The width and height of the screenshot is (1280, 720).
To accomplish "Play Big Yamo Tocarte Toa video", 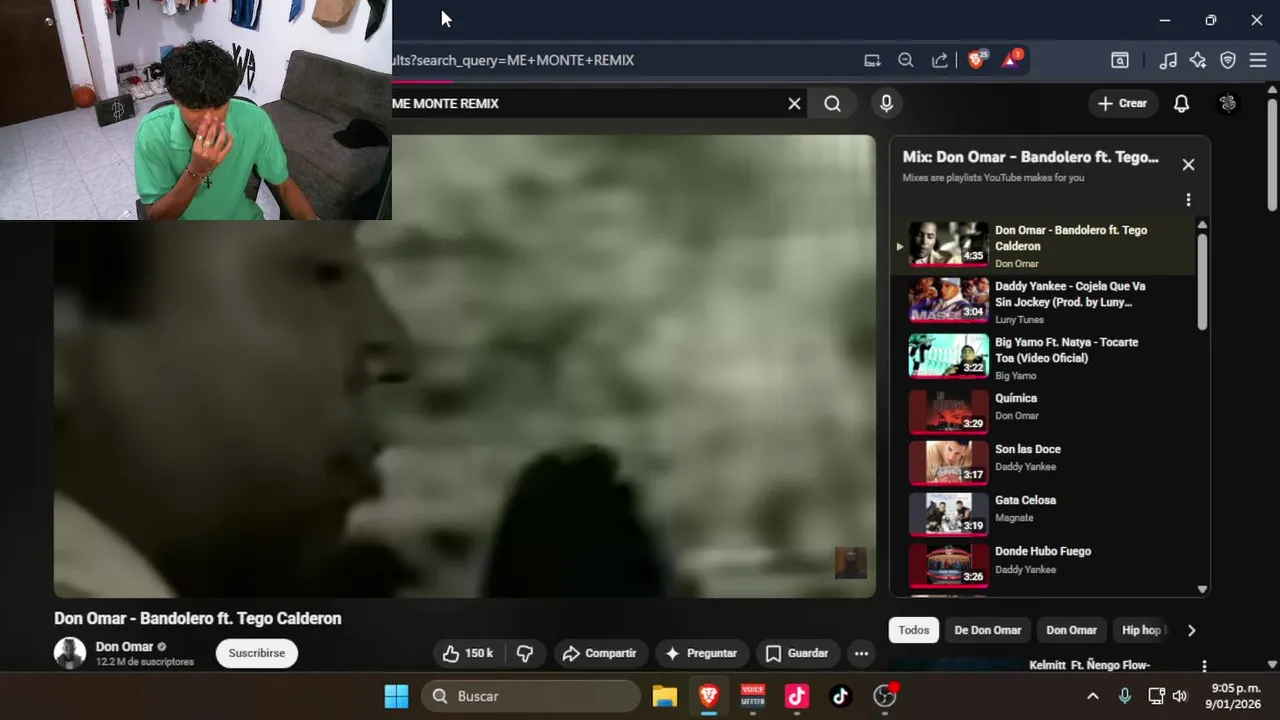I will [1043, 357].
